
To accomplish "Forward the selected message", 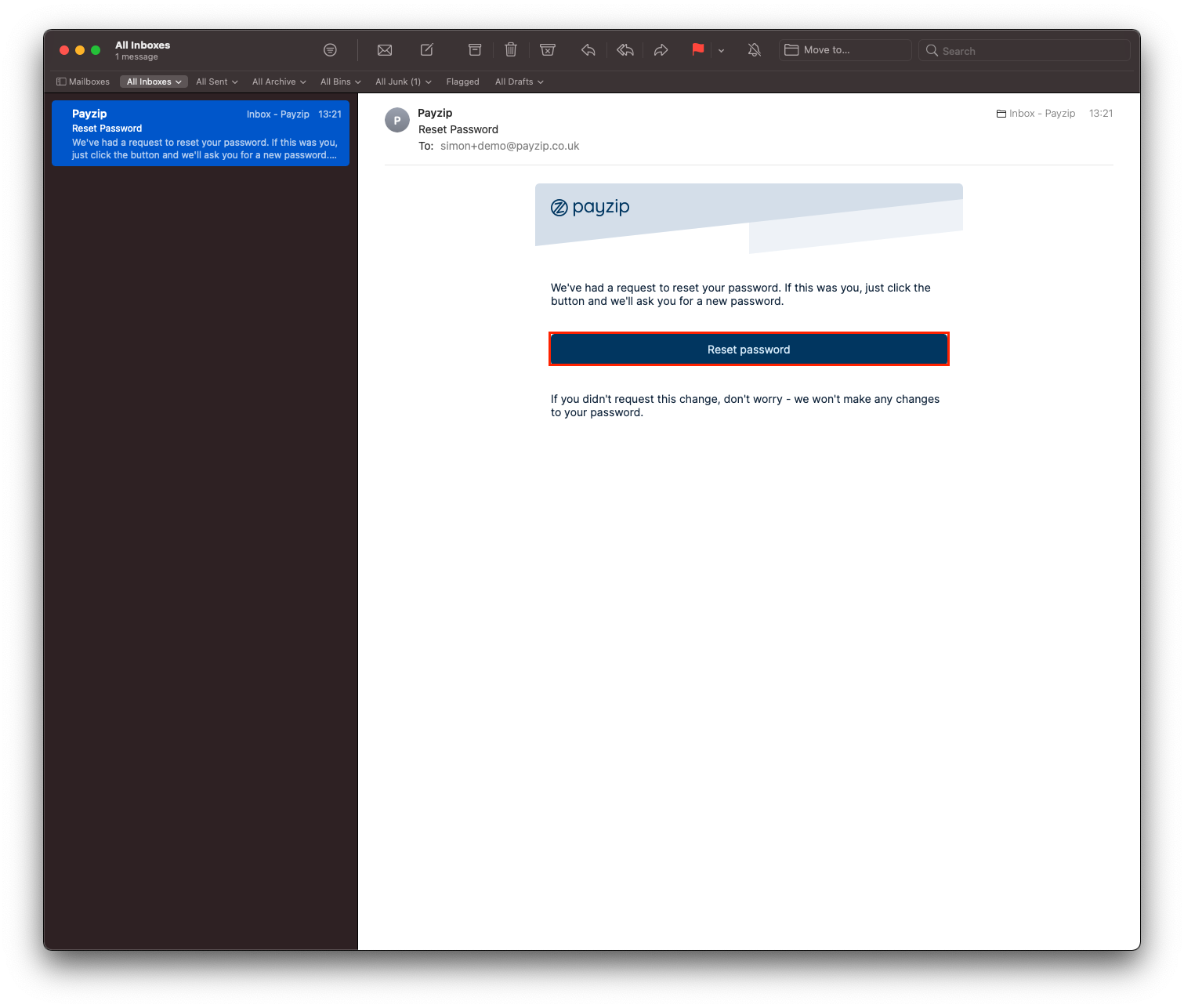I will tap(661, 50).
